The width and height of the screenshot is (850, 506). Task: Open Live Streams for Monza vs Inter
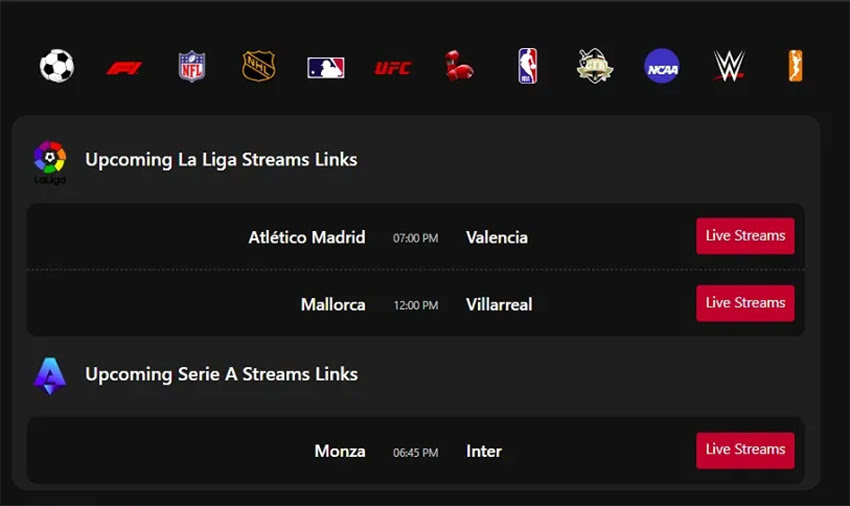[x=745, y=450]
